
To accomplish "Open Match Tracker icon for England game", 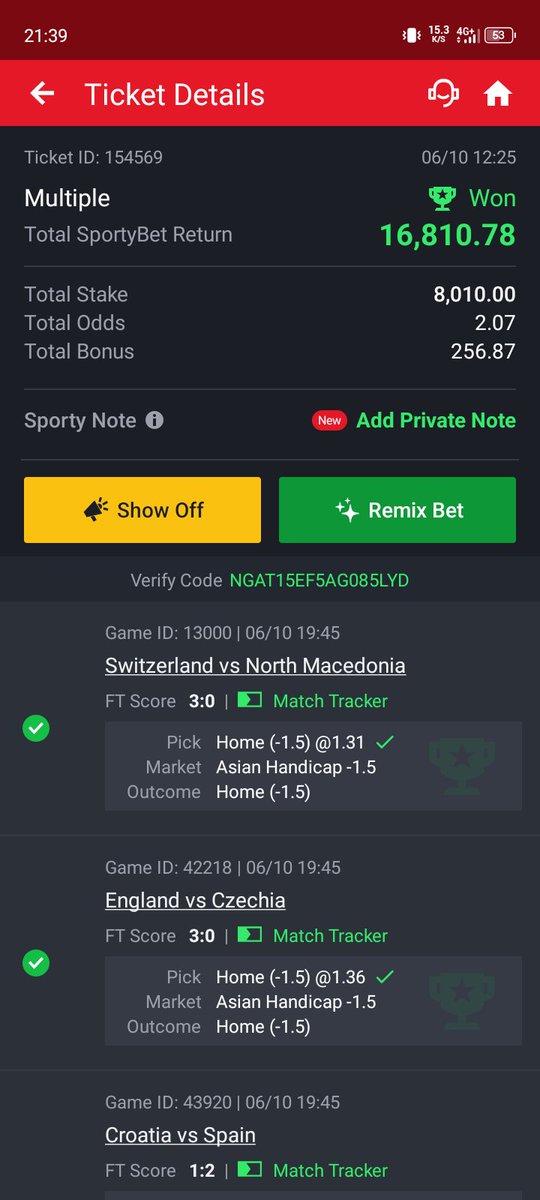I will (250, 936).
